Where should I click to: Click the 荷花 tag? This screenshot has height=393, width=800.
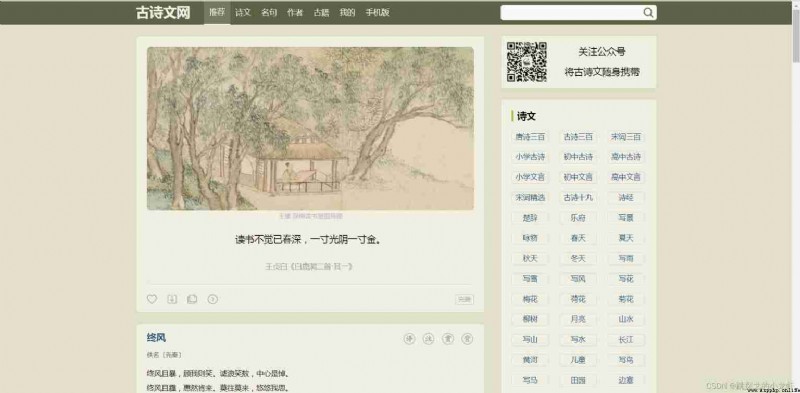coord(578,299)
